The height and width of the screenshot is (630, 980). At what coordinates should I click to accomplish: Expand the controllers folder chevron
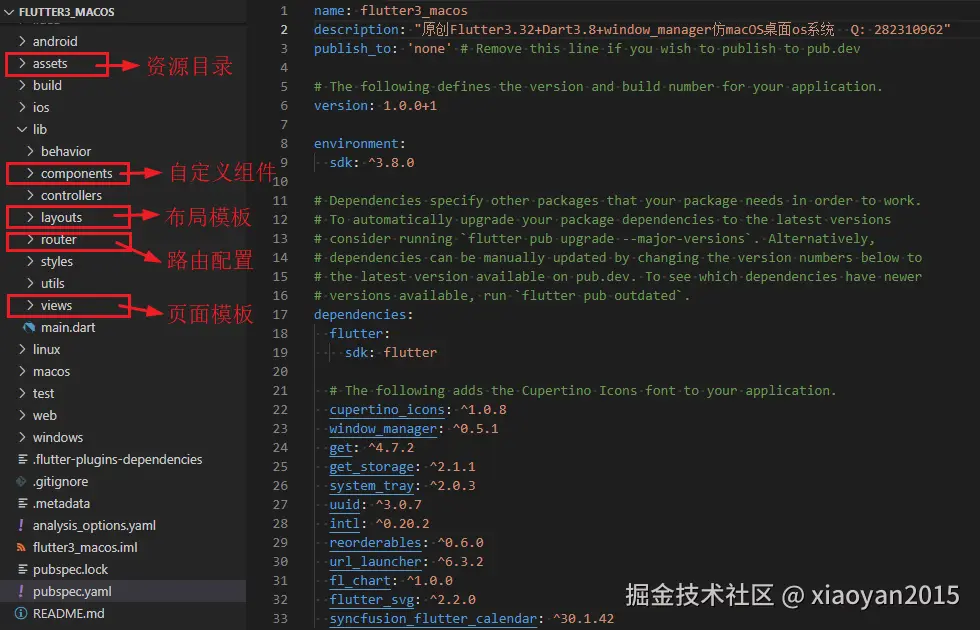tap(31, 195)
